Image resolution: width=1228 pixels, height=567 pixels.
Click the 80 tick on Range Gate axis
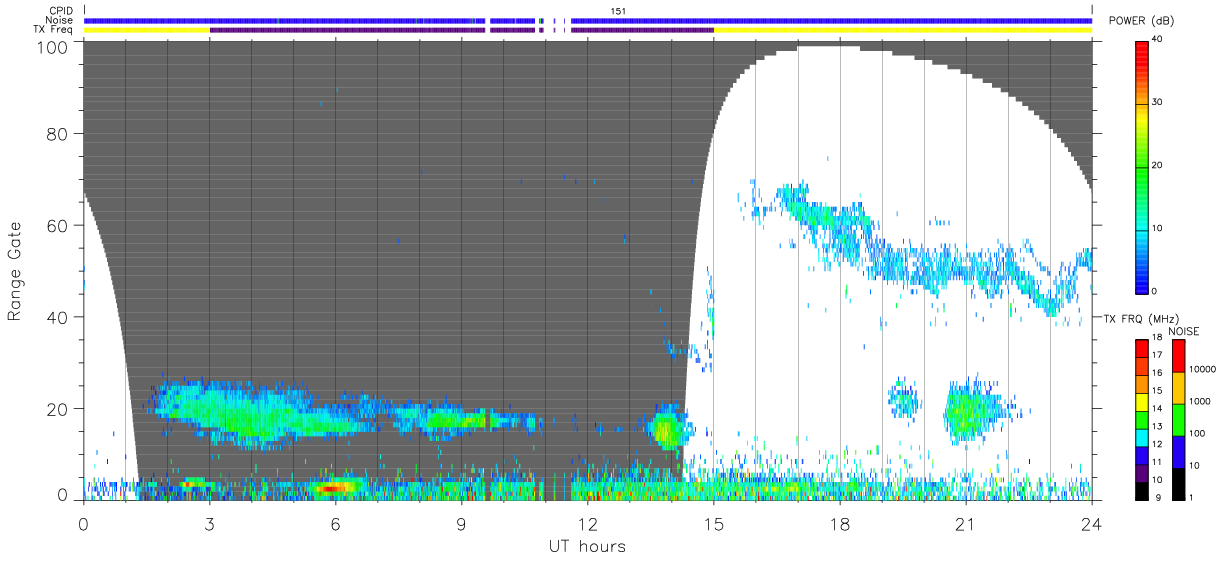(55, 133)
